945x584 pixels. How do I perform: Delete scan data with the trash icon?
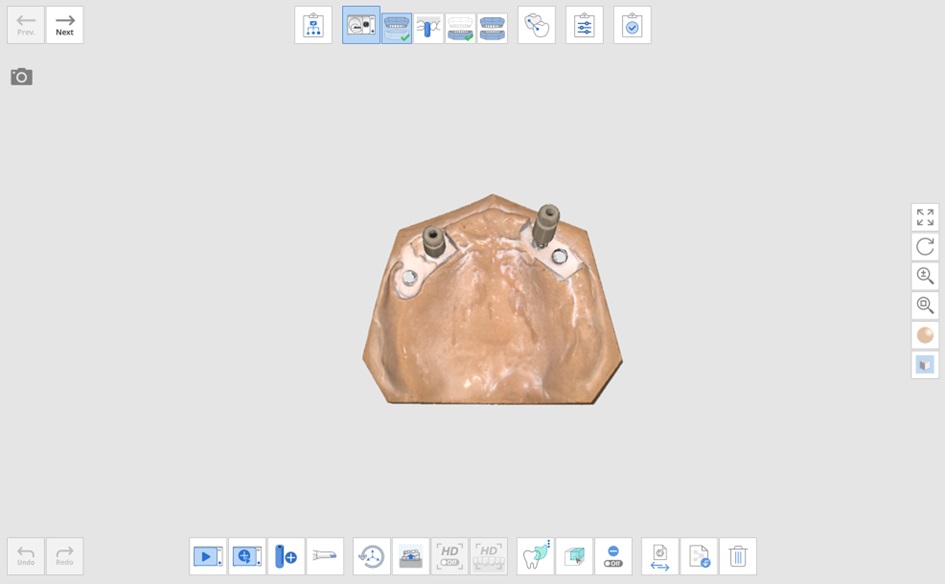point(738,556)
